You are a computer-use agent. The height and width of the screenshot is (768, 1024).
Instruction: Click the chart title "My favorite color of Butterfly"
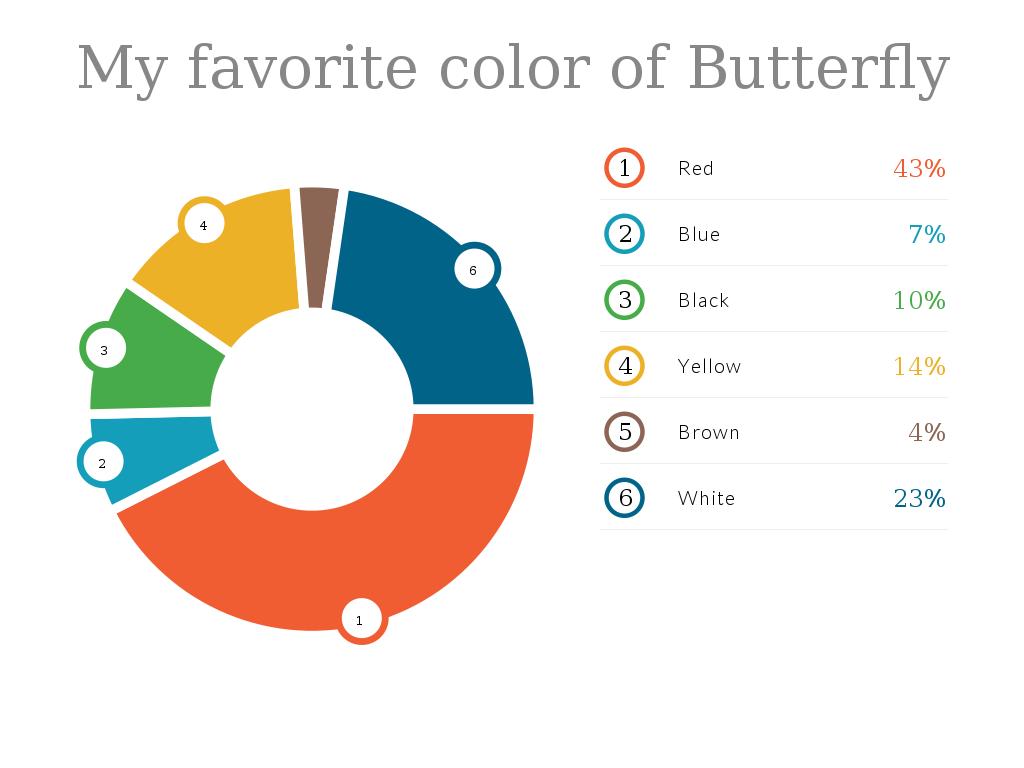pos(513,68)
